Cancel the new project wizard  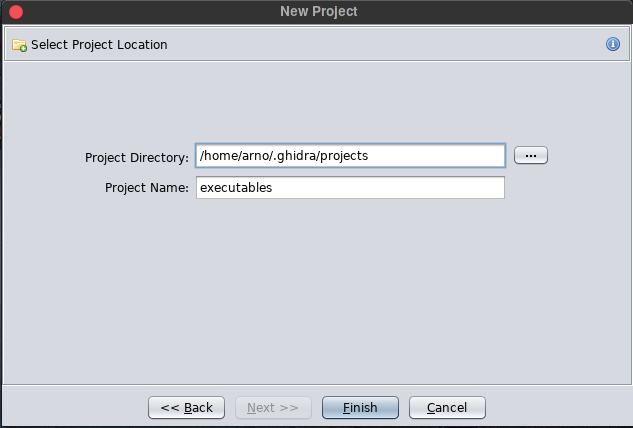tap(446, 407)
